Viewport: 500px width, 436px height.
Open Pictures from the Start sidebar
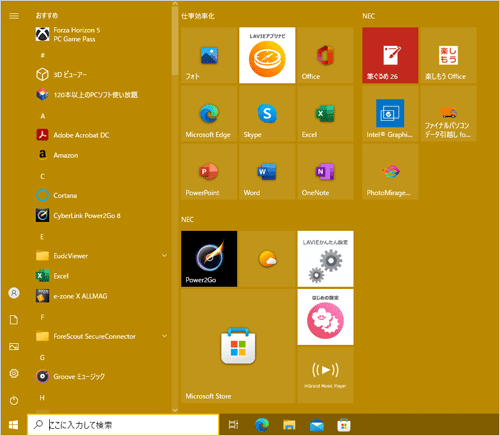click(x=14, y=347)
